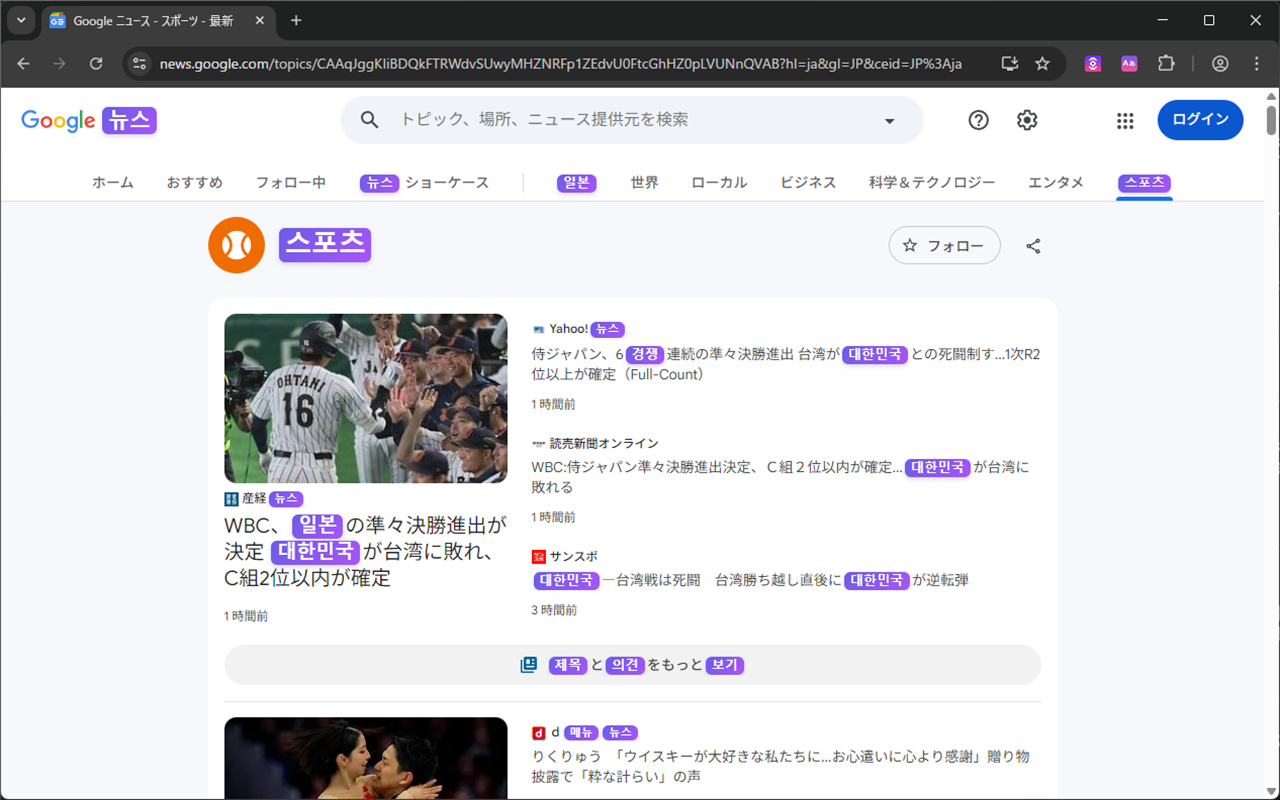The width and height of the screenshot is (1280, 800).
Task: Toggle the フォロー star for the sports topic
Action: coord(908,245)
